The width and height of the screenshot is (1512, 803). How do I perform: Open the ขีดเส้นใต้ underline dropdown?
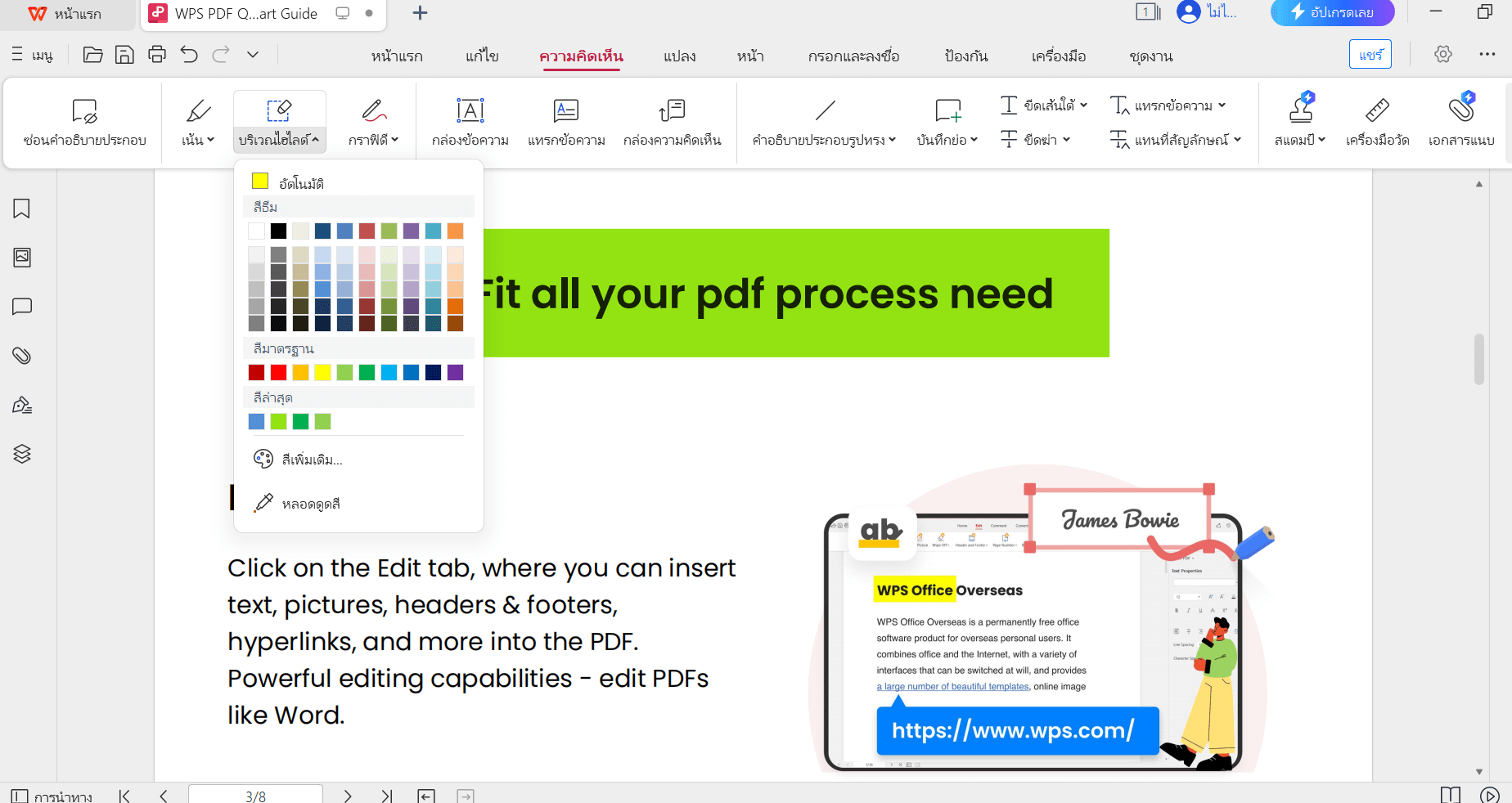coord(1083,105)
